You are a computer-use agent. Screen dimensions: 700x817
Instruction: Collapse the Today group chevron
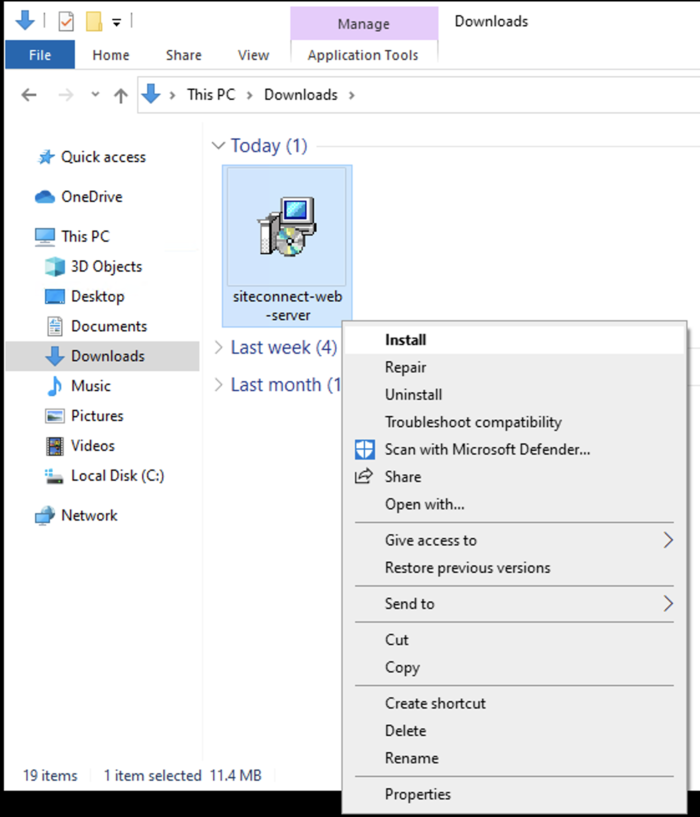click(219, 146)
